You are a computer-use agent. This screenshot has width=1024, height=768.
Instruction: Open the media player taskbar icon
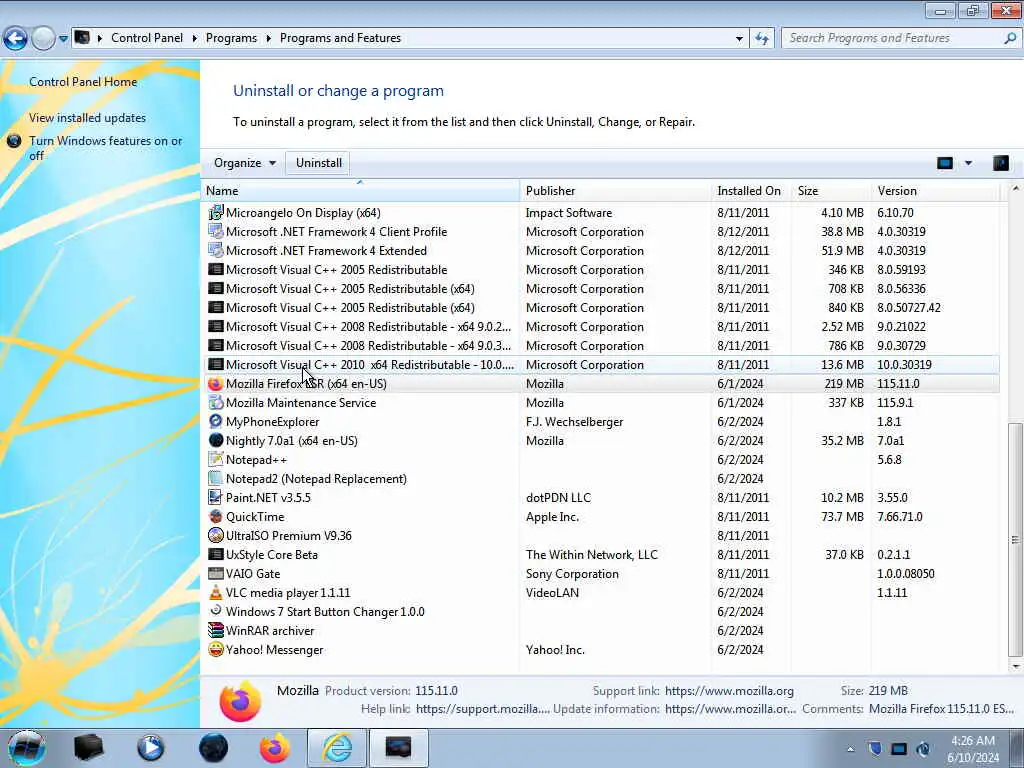point(151,748)
